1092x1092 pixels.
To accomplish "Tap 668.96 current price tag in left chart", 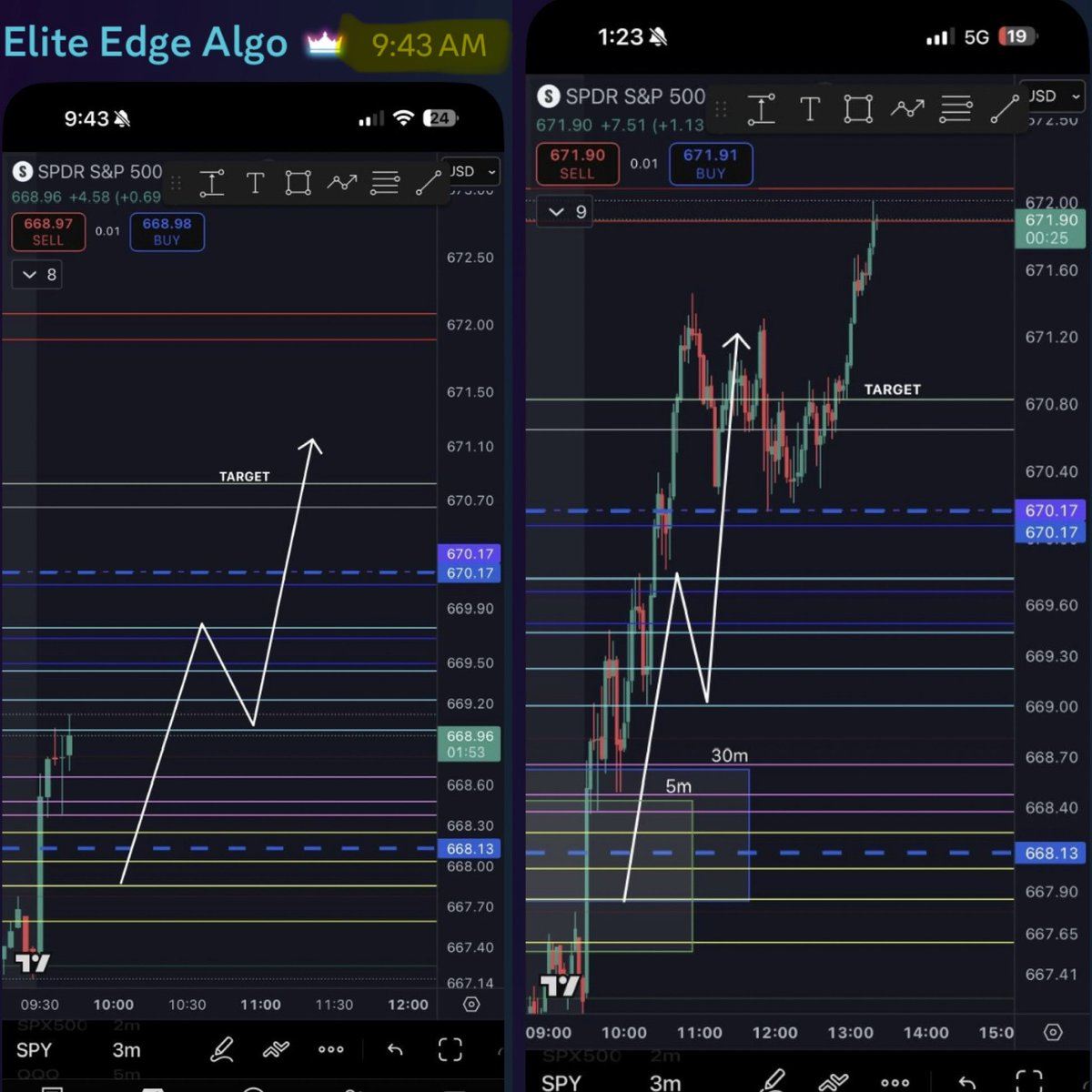I will 470,743.
